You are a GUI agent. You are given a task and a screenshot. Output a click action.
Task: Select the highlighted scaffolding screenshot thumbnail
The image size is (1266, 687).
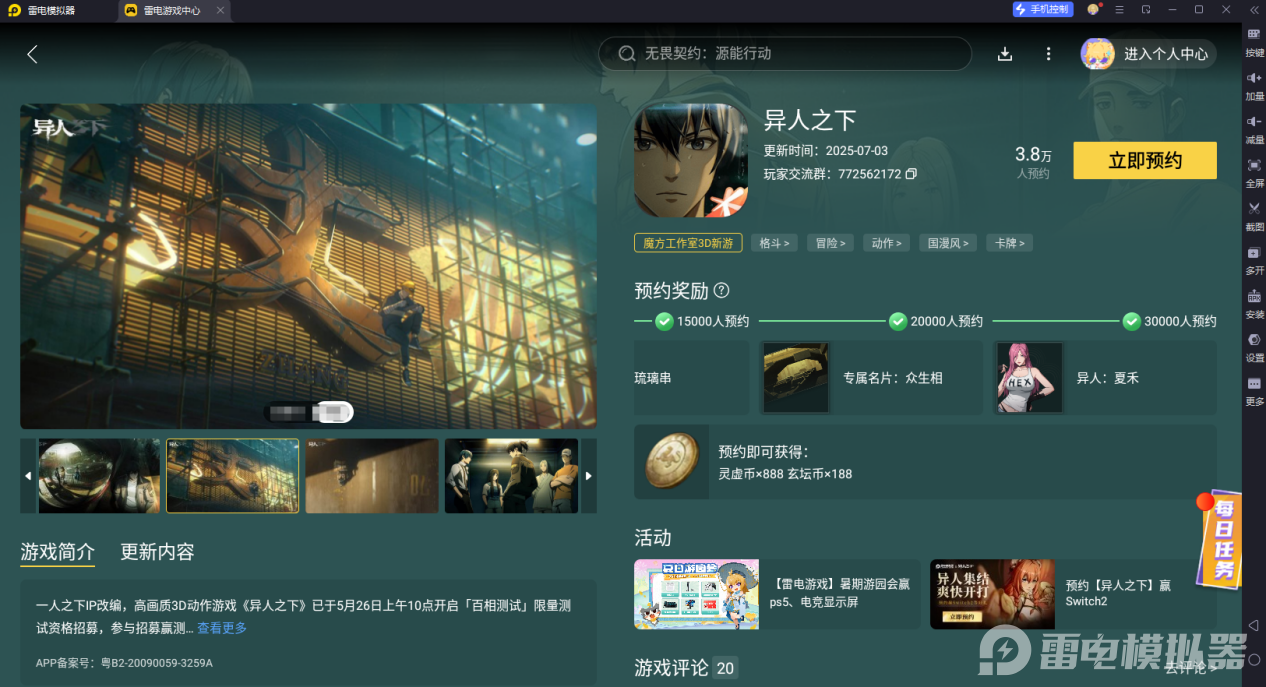pos(232,476)
